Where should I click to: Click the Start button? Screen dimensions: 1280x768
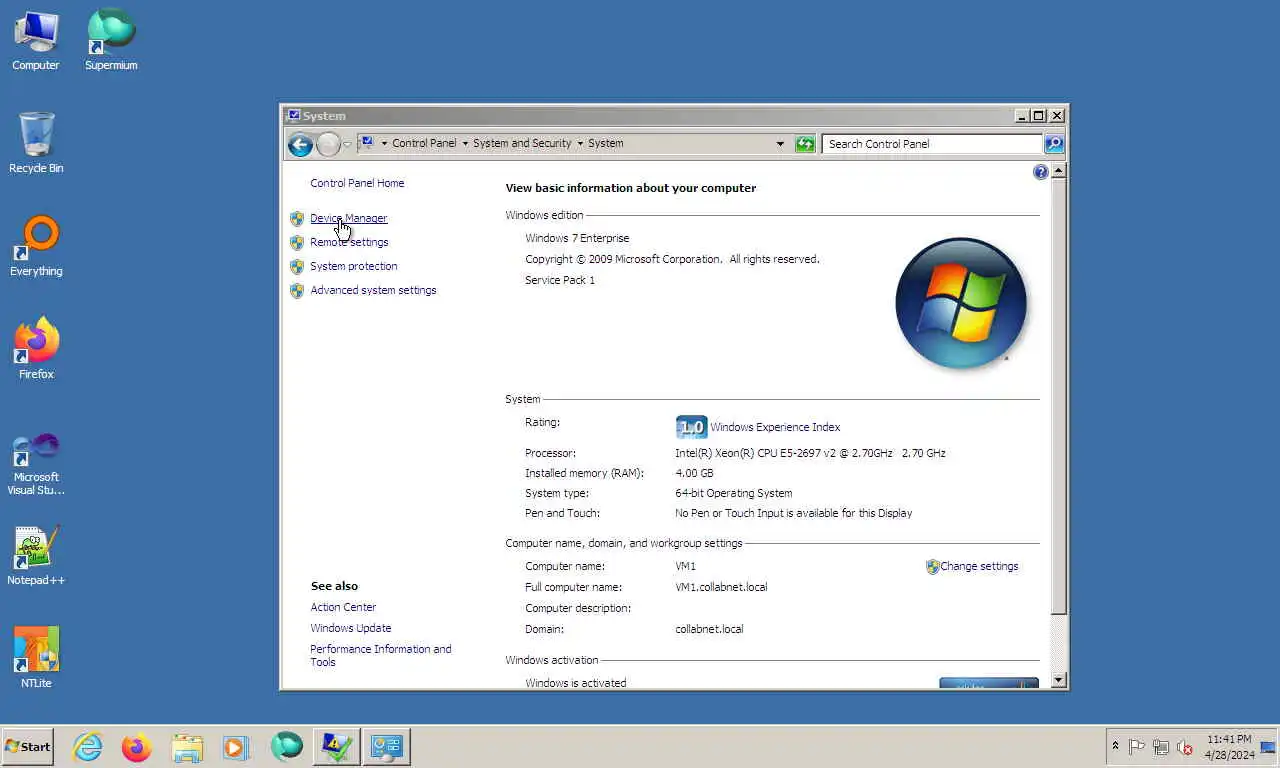click(x=28, y=747)
